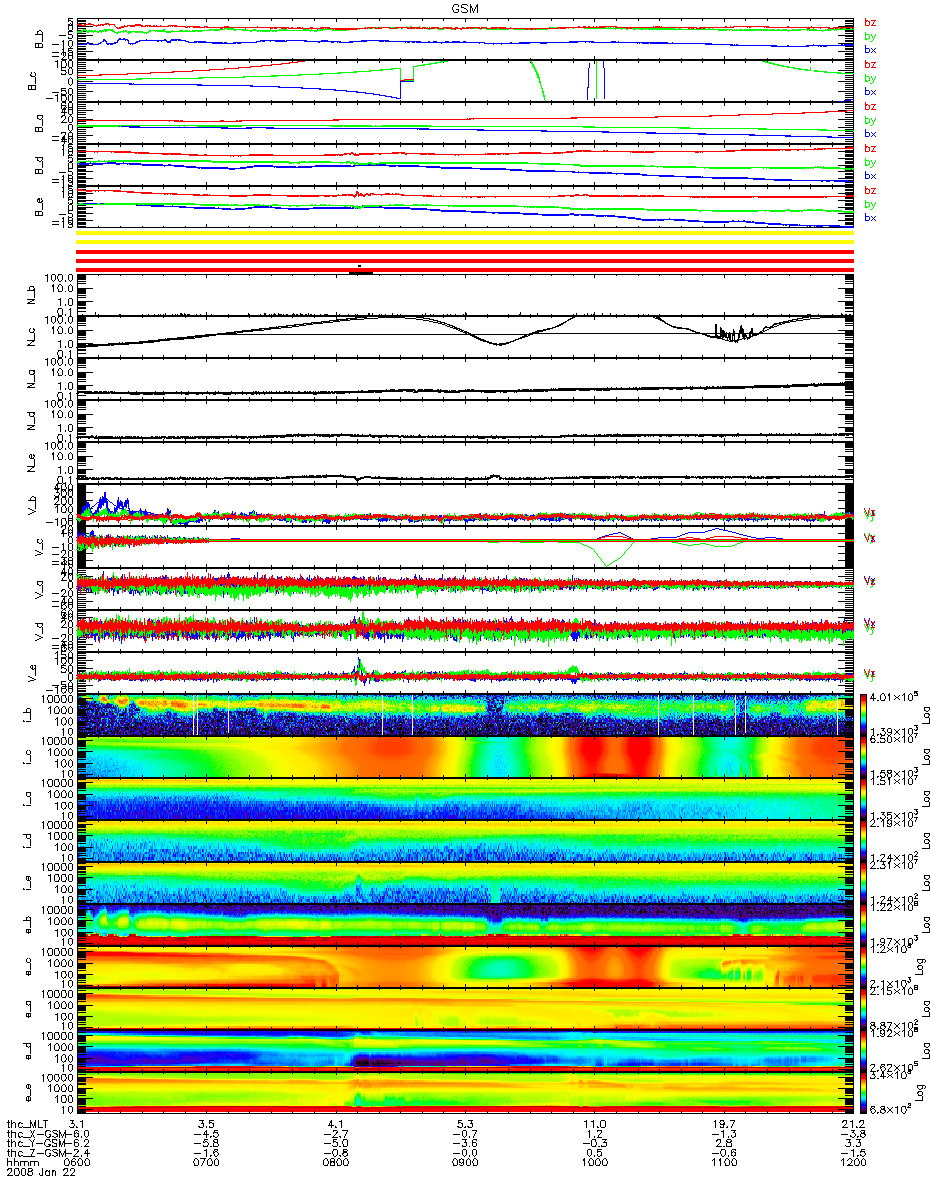Select the thc_MLT row label
Viewport: 930px width, 1200px height.
(29, 1124)
